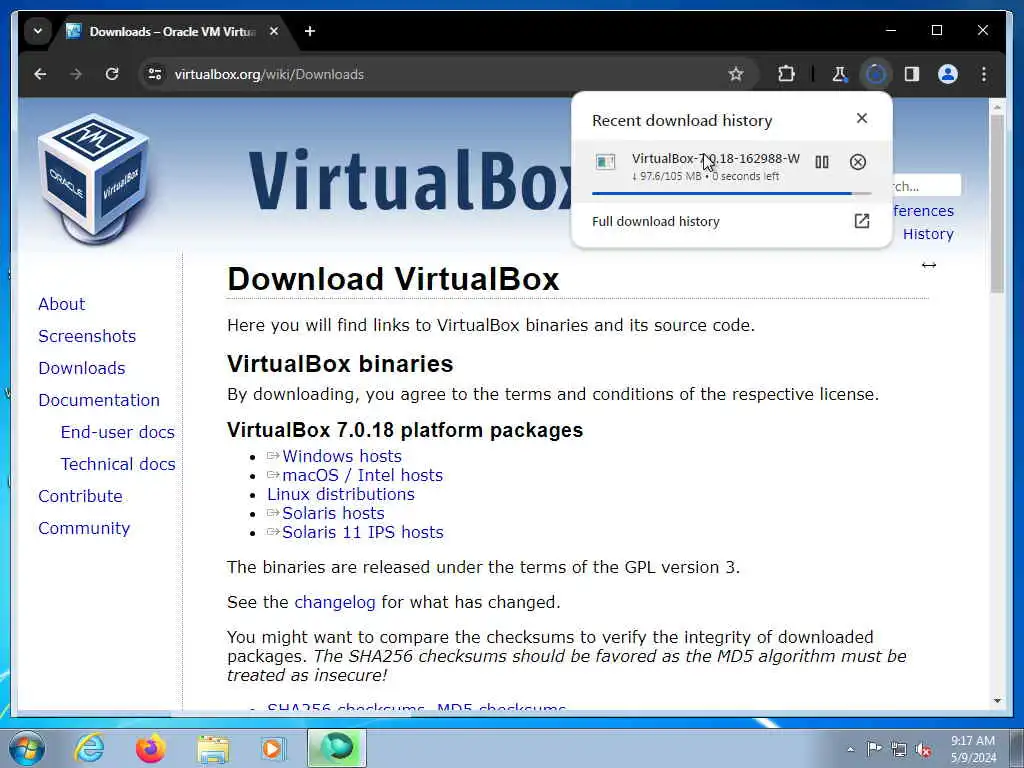Open the Windows Start button
Image resolution: width=1024 pixels, height=768 pixels.
[26, 748]
